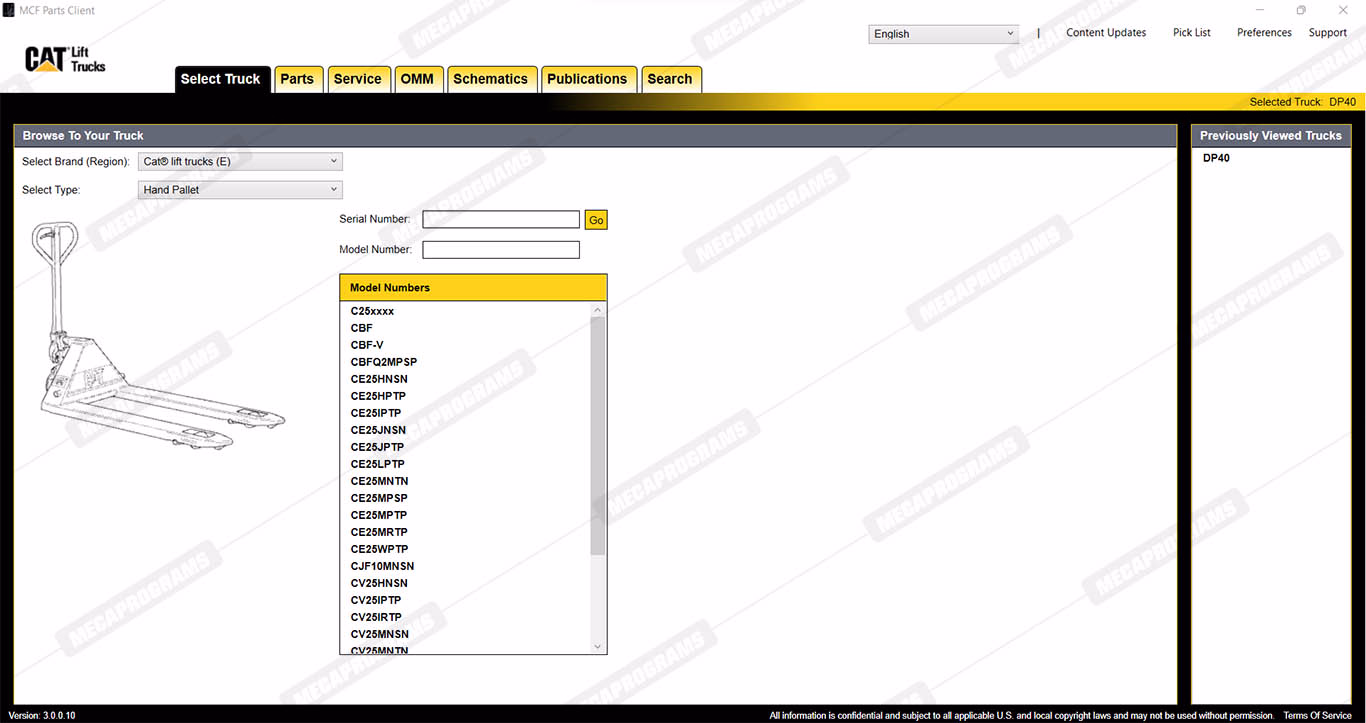Open the Pick List link
The height and width of the screenshot is (723, 1366).
[1191, 33]
